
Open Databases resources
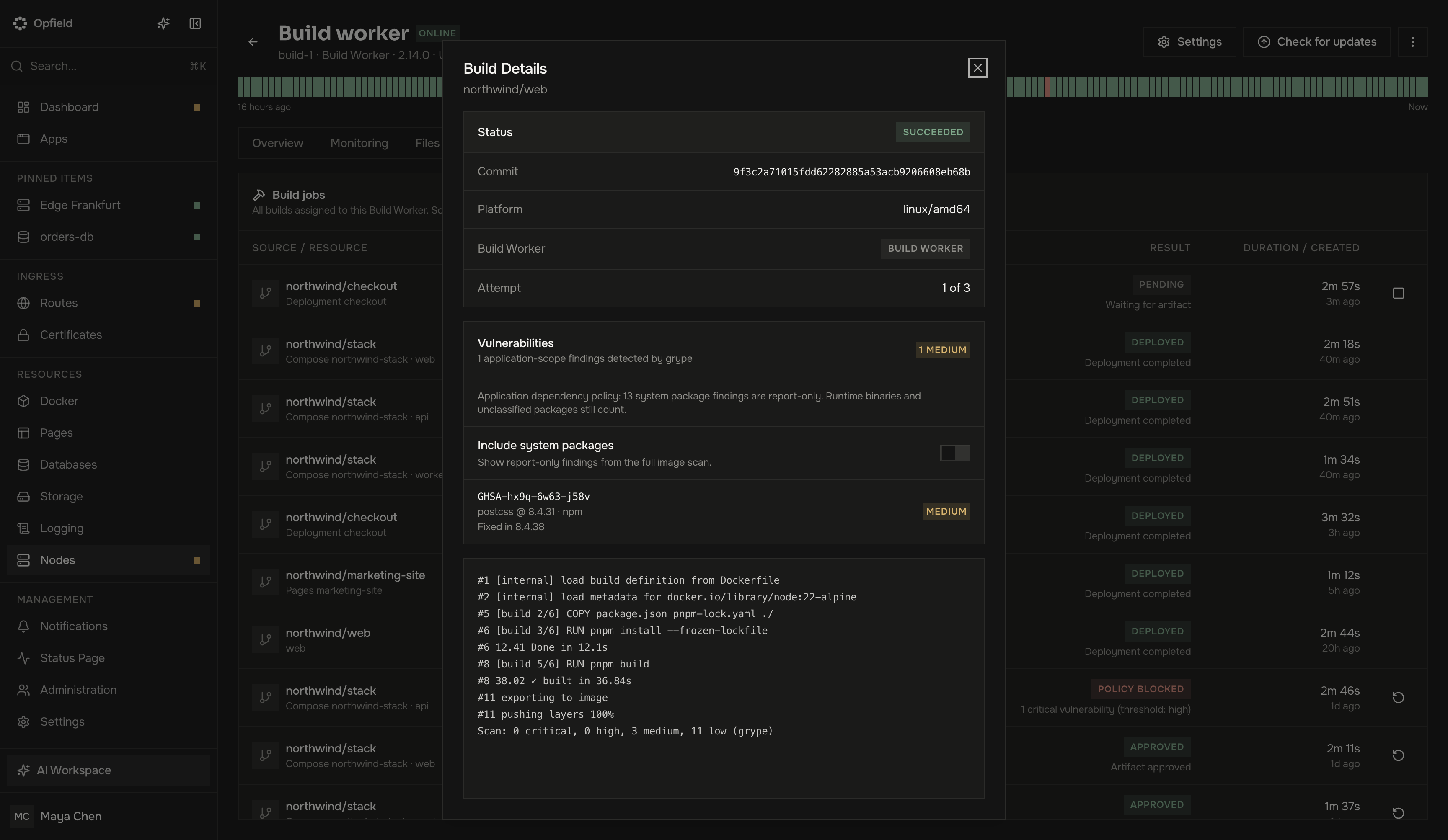tap(109, 464)
